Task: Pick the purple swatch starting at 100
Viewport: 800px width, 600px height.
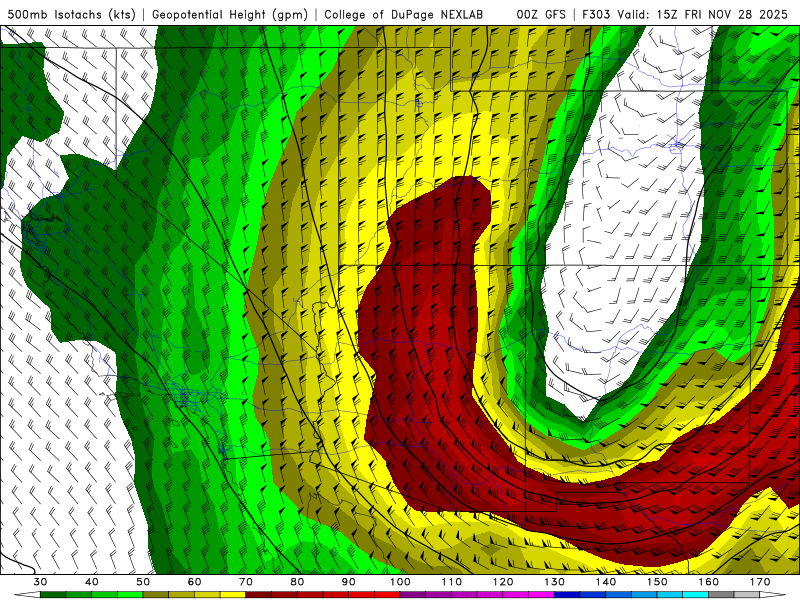Action: 413,595
